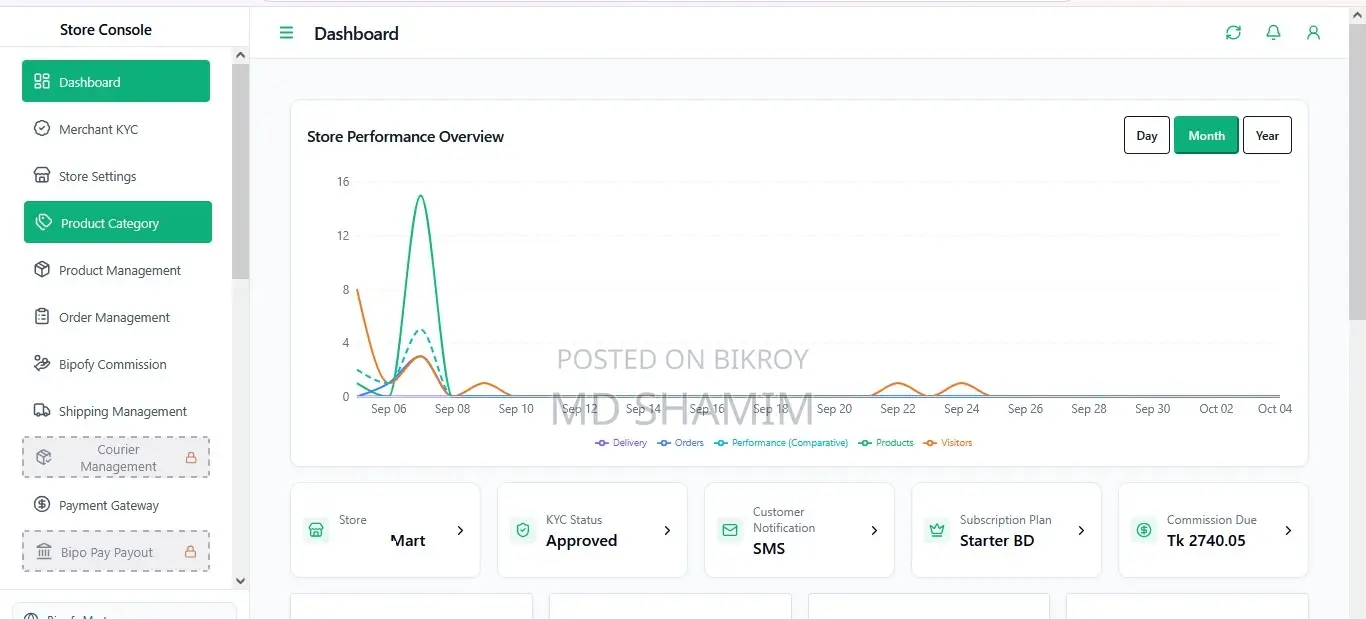Click the Courier Management cube icon
This screenshot has height=619, width=1366.
[44, 457]
